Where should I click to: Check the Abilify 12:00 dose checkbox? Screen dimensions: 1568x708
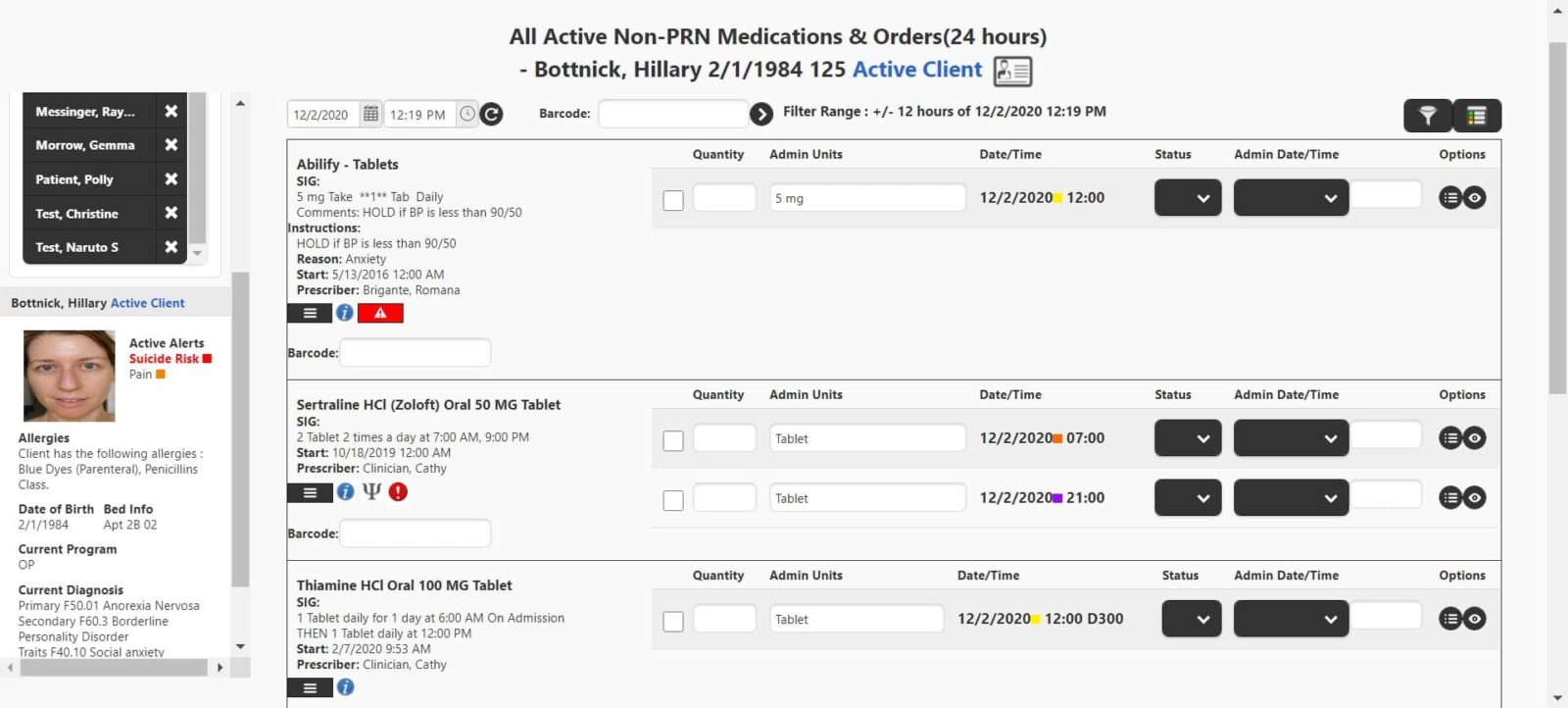[673, 200]
